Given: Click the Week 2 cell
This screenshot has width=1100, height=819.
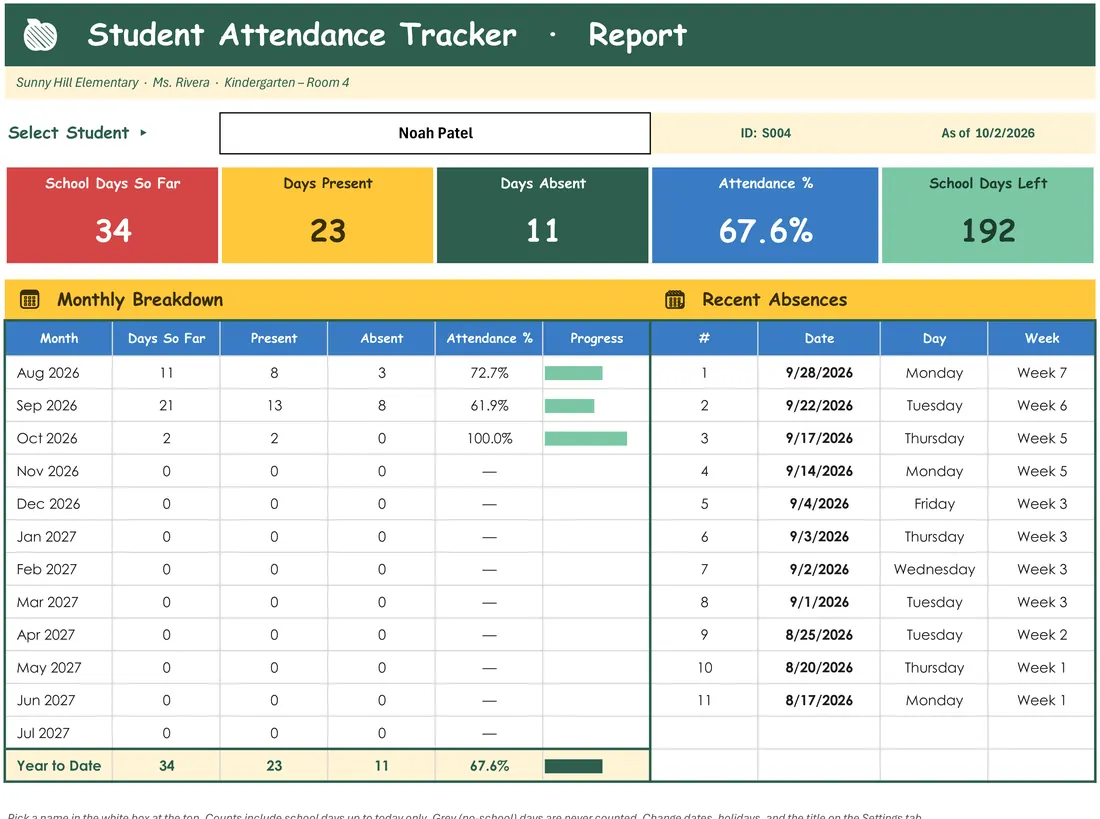Looking at the screenshot, I should (1042, 635).
